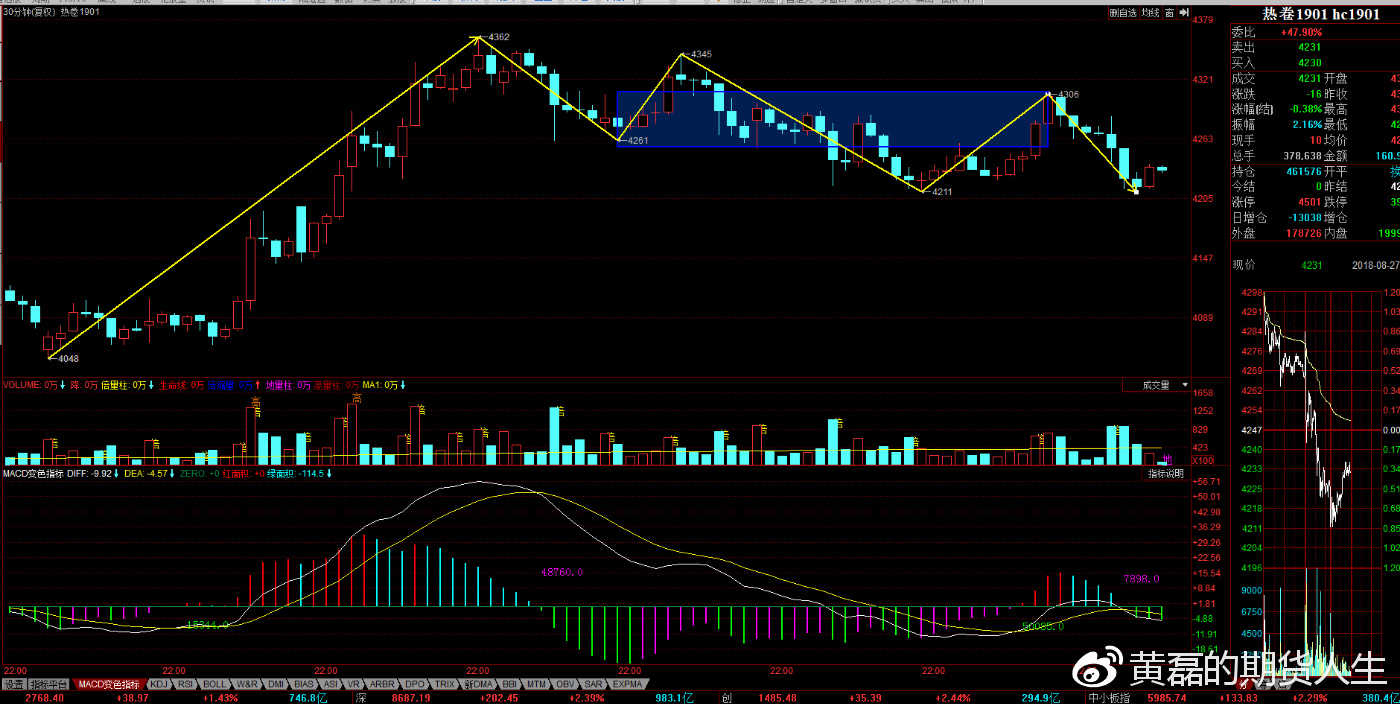Click the 4261 swing low label
The width and height of the screenshot is (1400, 704).
pos(638,140)
